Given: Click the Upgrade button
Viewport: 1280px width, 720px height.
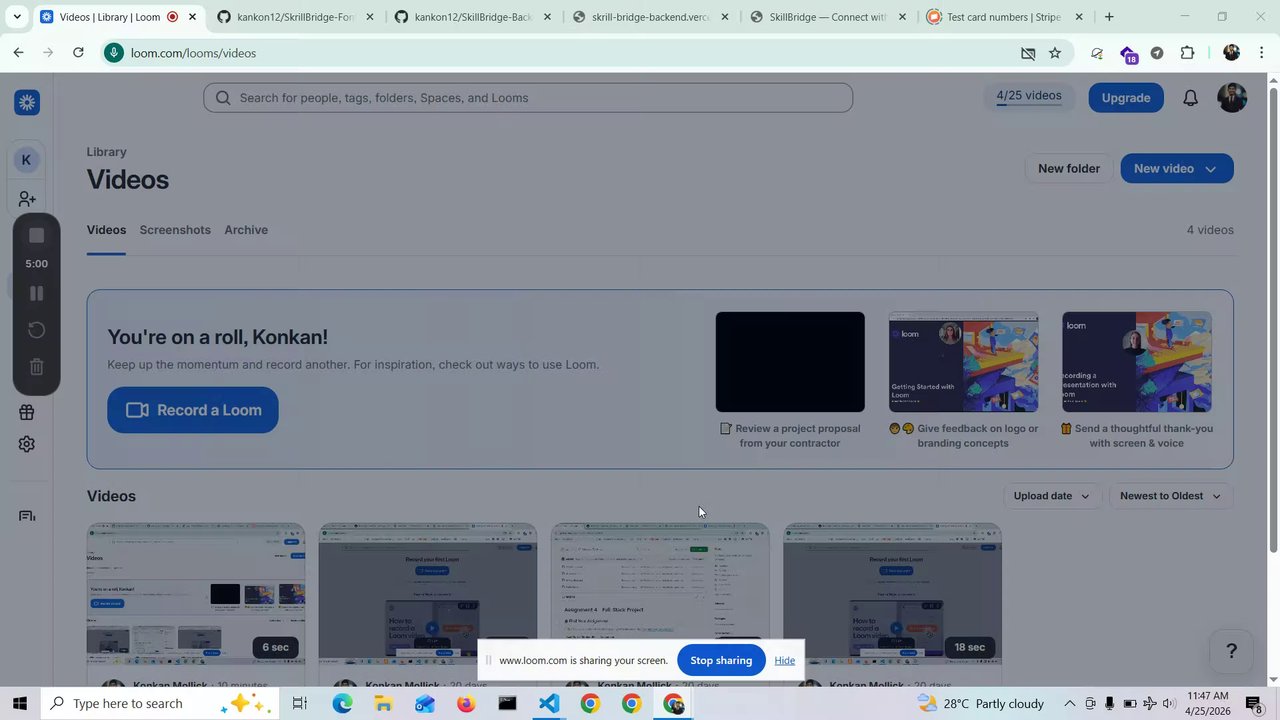Looking at the screenshot, I should pos(1125,98).
